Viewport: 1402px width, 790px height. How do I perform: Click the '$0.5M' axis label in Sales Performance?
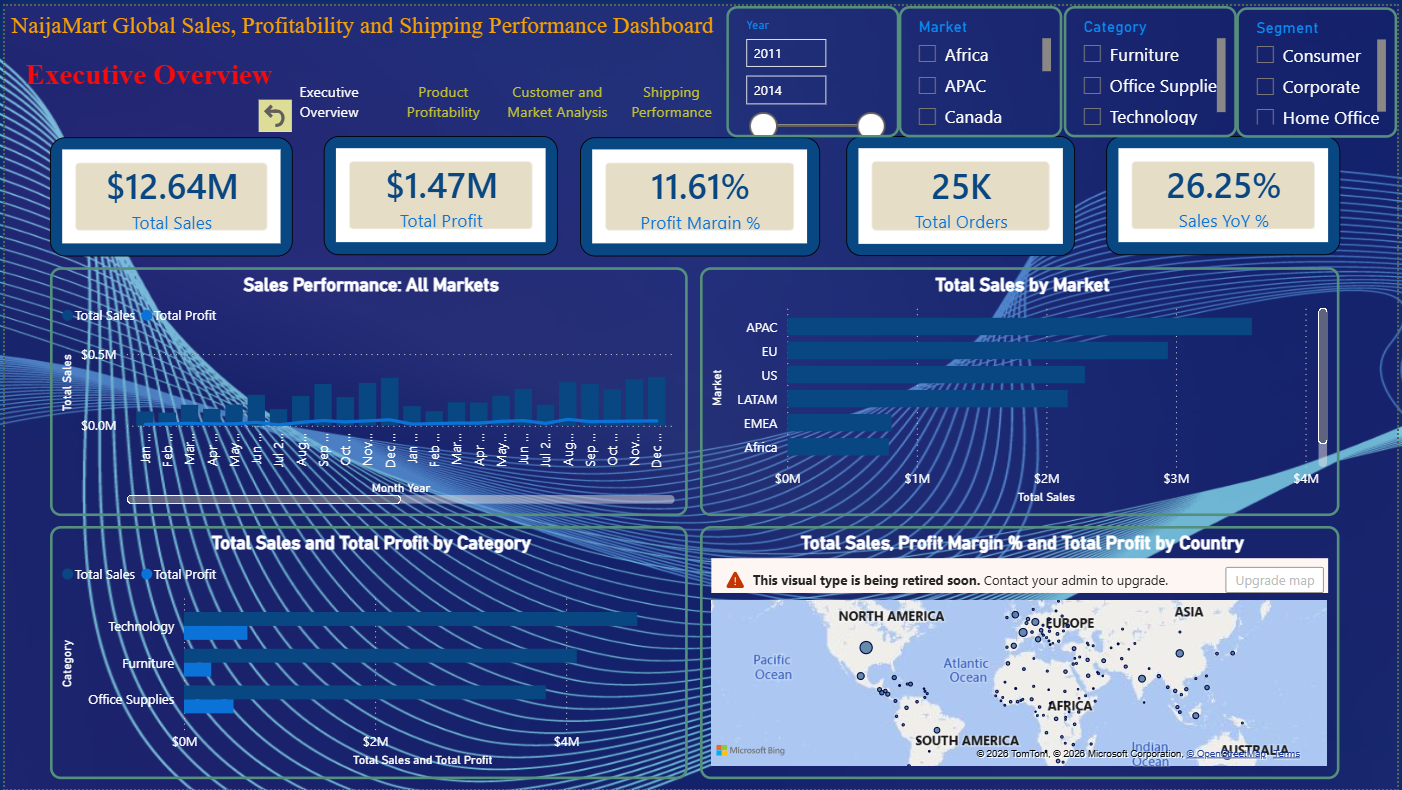[x=98, y=355]
